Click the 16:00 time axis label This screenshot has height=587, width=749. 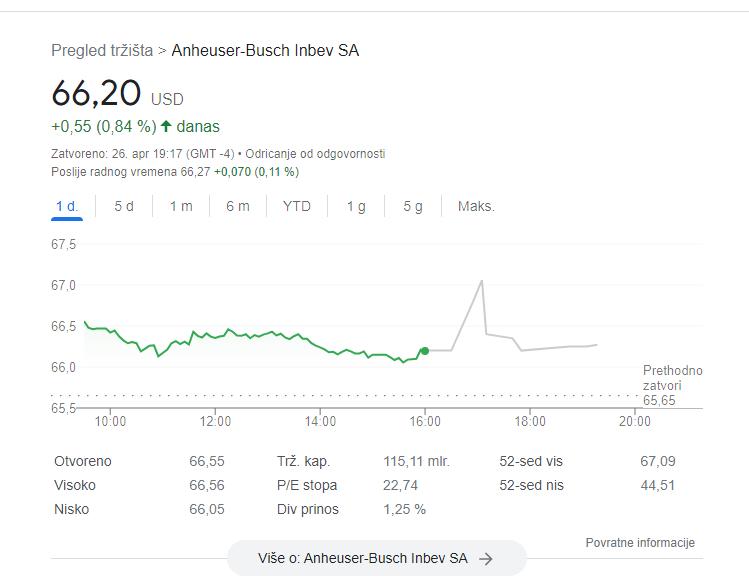(x=425, y=421)
